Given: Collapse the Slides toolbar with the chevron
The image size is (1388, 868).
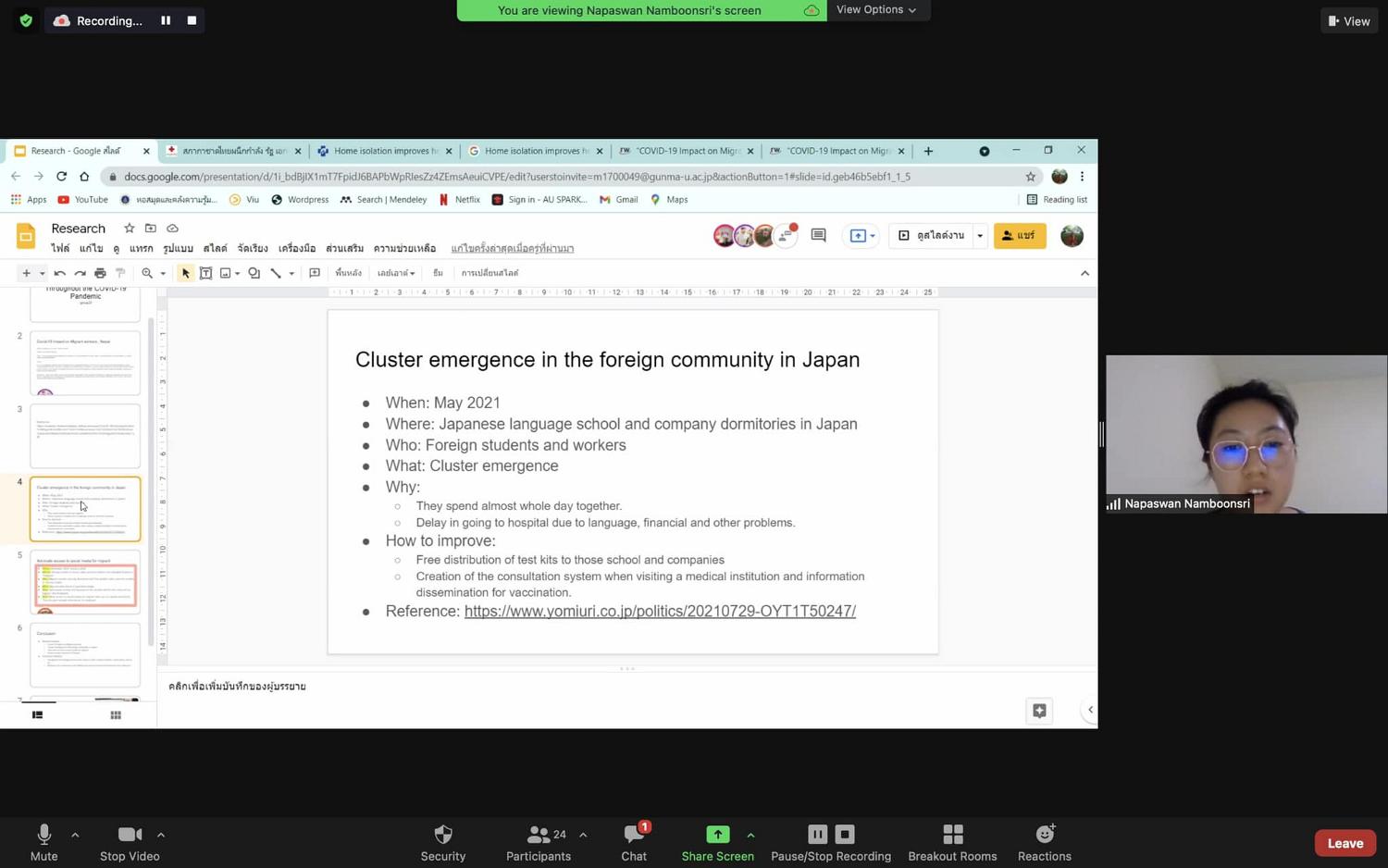Looking at the screenshot, I should (1084, 273).
